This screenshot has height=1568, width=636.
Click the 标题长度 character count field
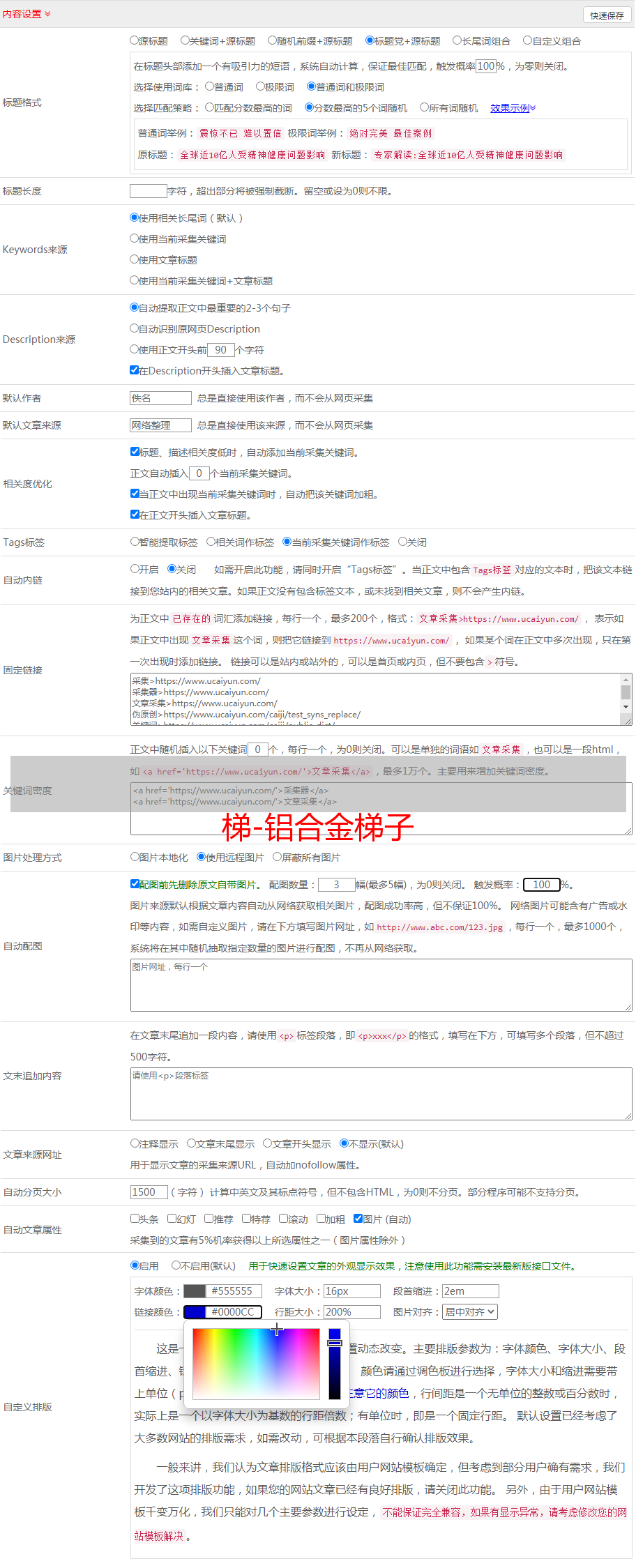(149, 191)
